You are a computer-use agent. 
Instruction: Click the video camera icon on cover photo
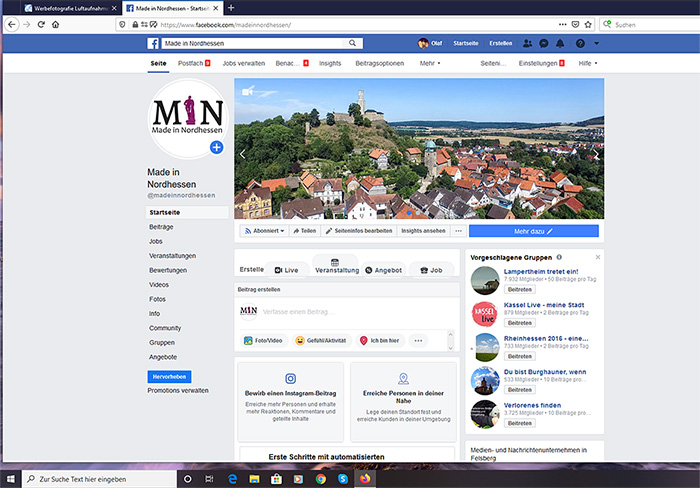248,91
